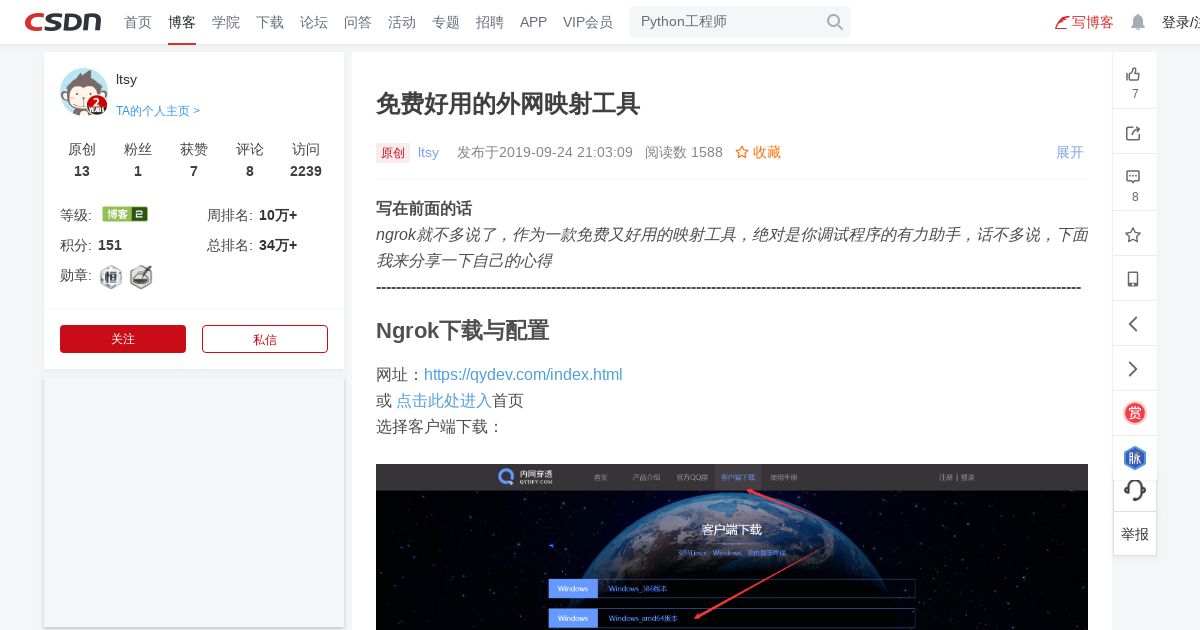1200x630 pixels.
Task: Click the thumbs-up like icon
Action: click(x=1133, y=74)
